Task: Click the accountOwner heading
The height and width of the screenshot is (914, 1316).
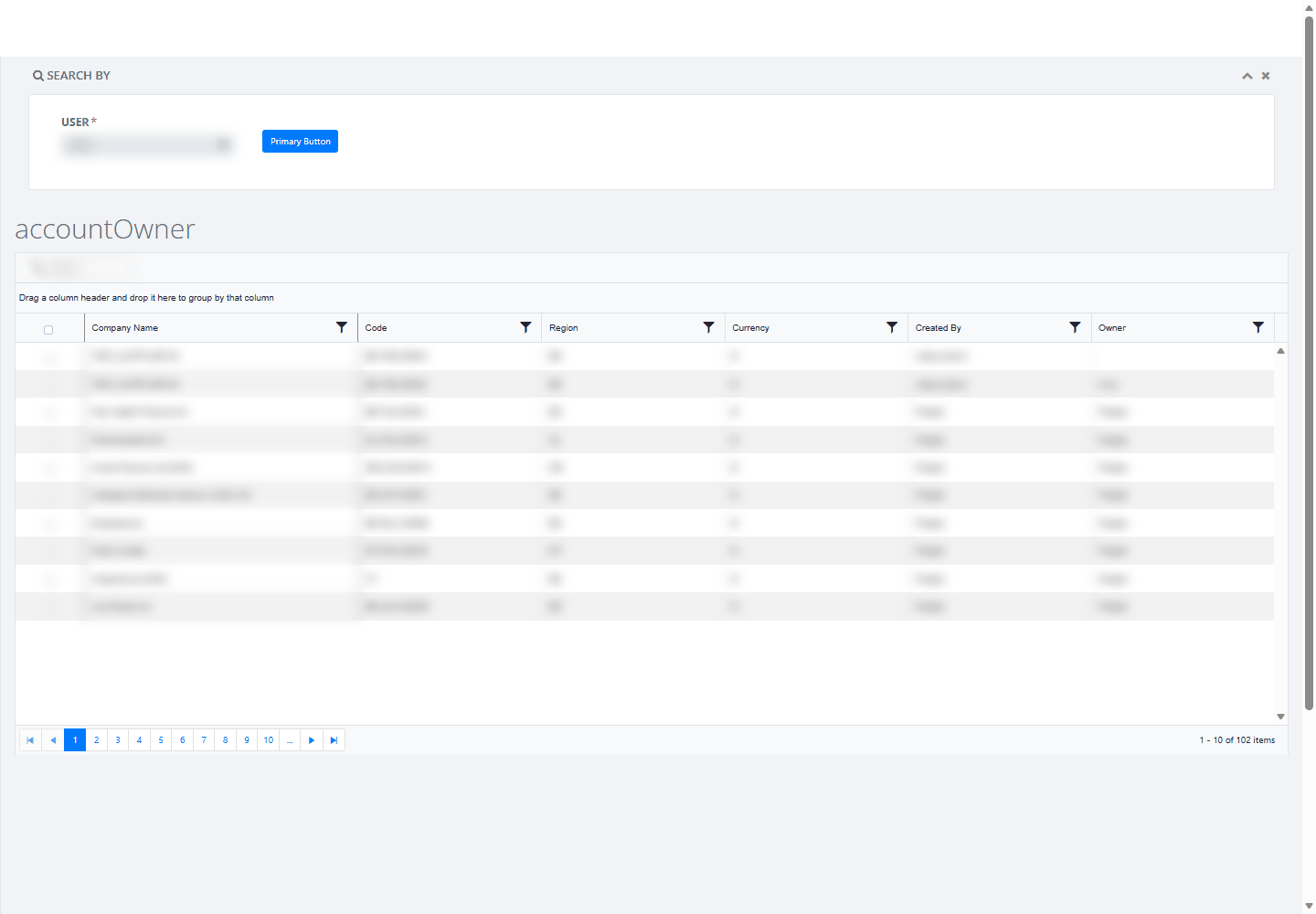Action: [105, 228]
